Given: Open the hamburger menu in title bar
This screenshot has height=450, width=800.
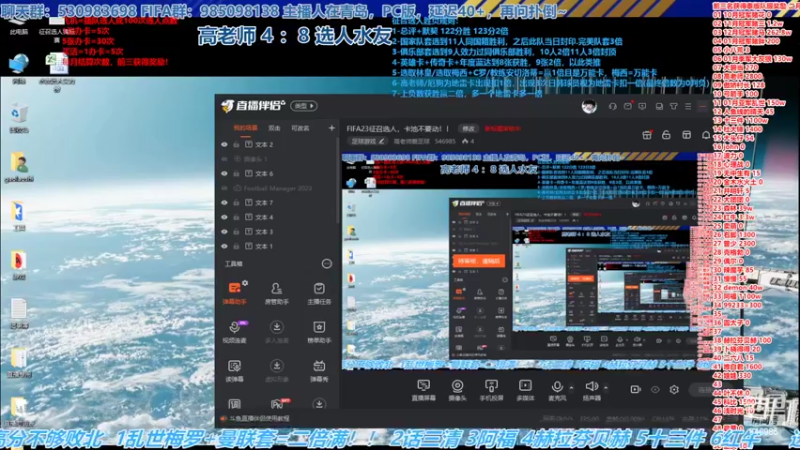Looking at the screenshot, I should click(x=688, y=106).
